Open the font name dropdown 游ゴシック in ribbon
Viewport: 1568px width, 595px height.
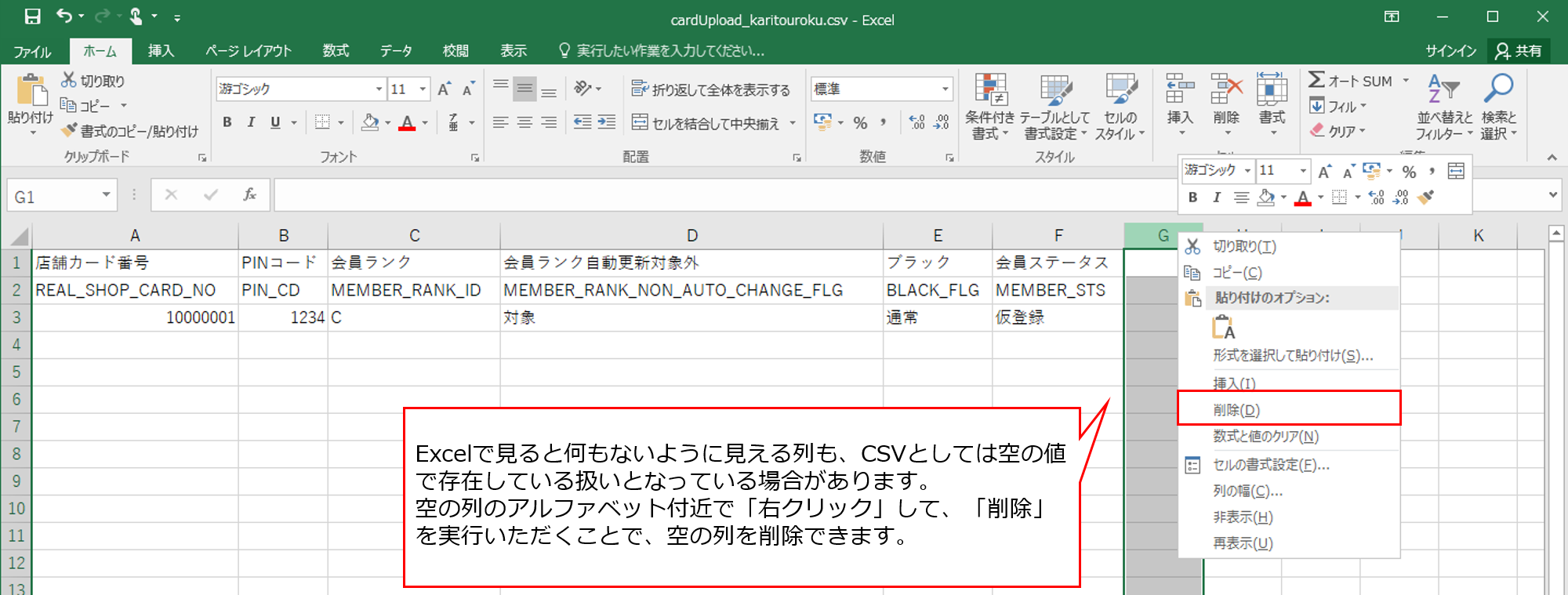coord(379,89)
